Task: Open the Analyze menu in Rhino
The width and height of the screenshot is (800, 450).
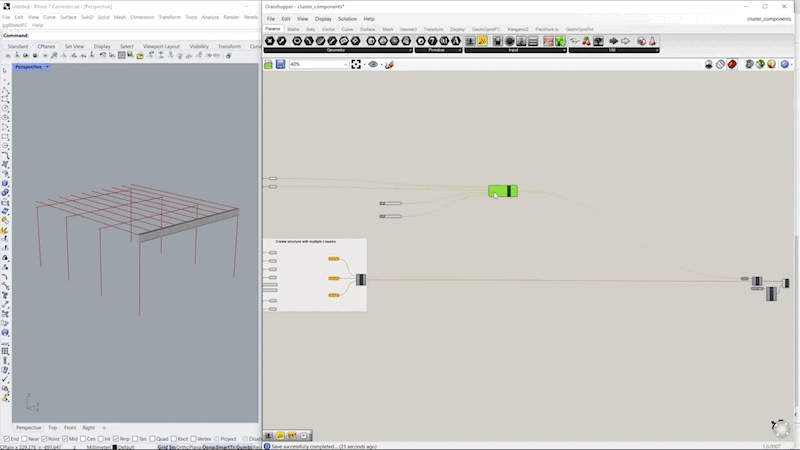Action: (210, 17)
